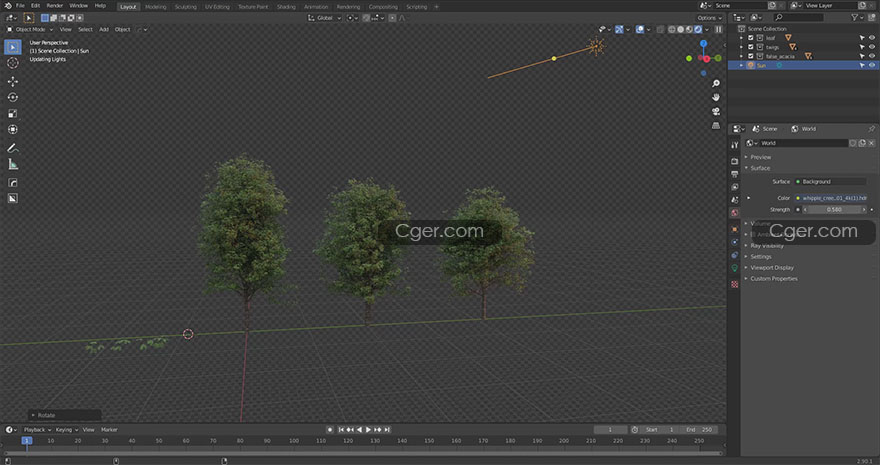Open the Physics properties tab

735,242
